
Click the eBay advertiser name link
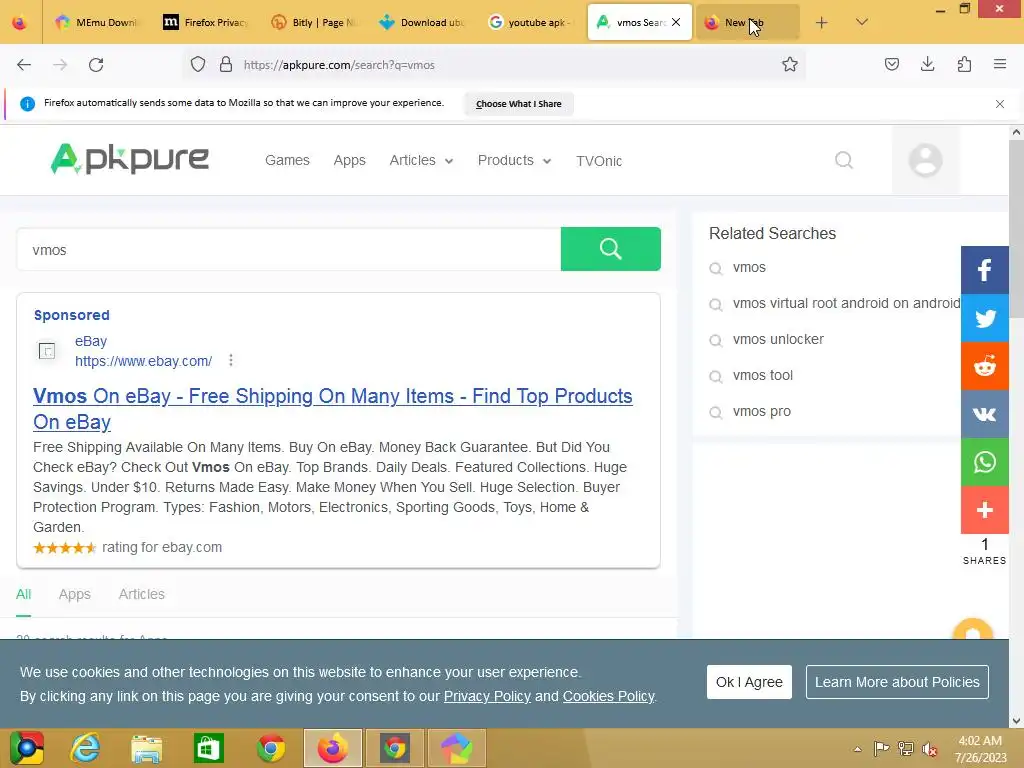pos(91,342)
